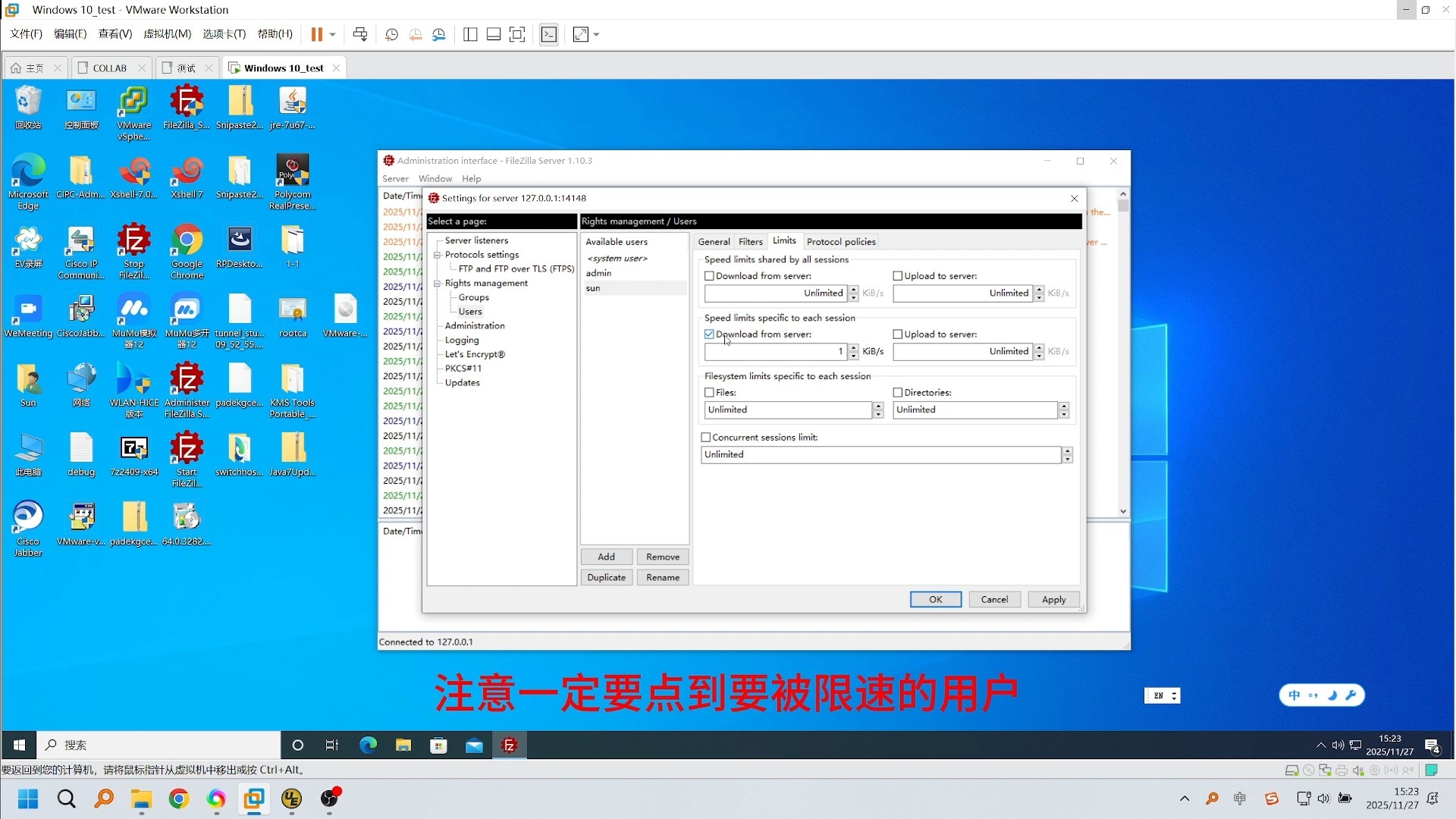Click the Edge icon in guest taskbar
Image resolution: width=1456 pixels, height=819 pixels.
coord(368,745)
